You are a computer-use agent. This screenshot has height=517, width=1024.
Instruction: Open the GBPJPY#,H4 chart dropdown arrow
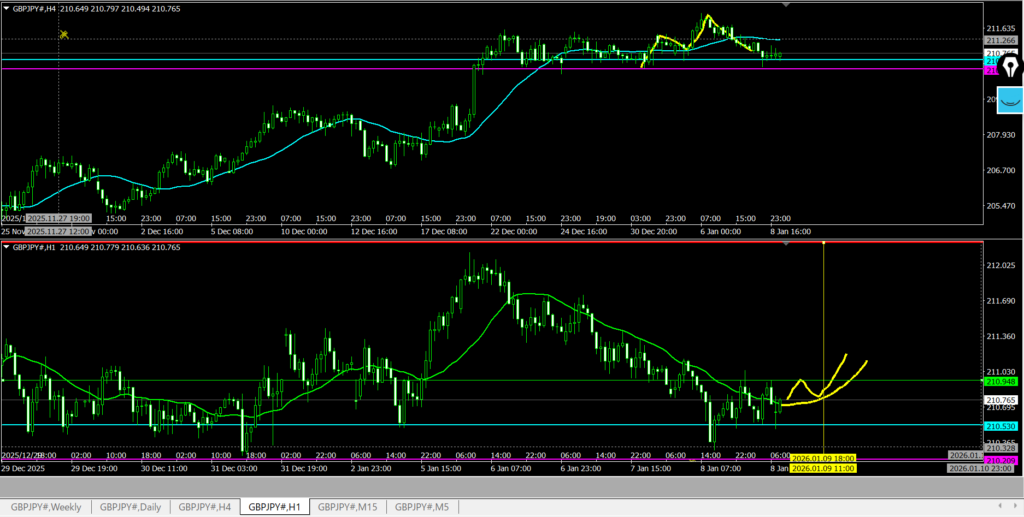tap(6, 9)
